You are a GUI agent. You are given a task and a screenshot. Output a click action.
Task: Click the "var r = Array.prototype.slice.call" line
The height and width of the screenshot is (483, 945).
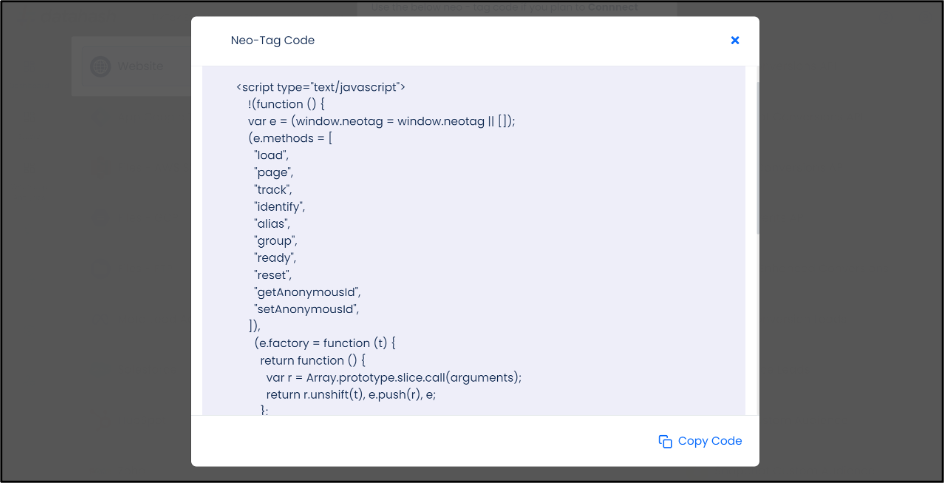point(394,377)
